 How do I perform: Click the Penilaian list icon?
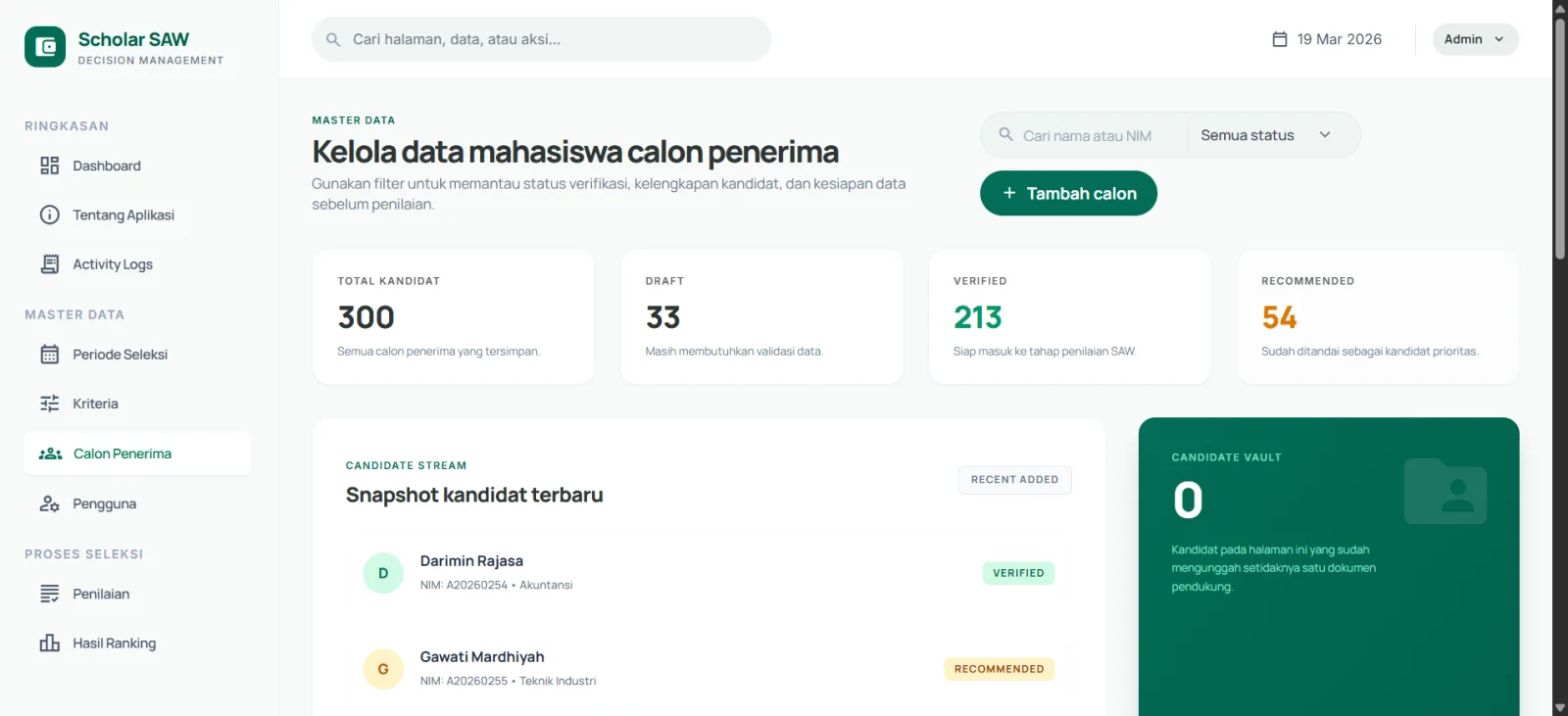pos(49,594)
